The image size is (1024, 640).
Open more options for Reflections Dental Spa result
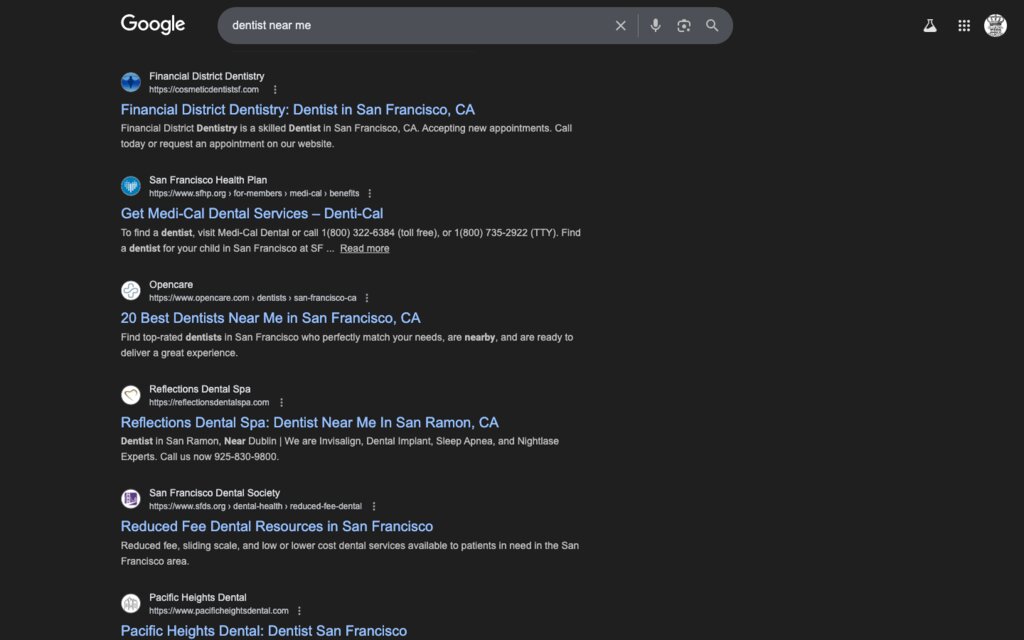point(281,402)
